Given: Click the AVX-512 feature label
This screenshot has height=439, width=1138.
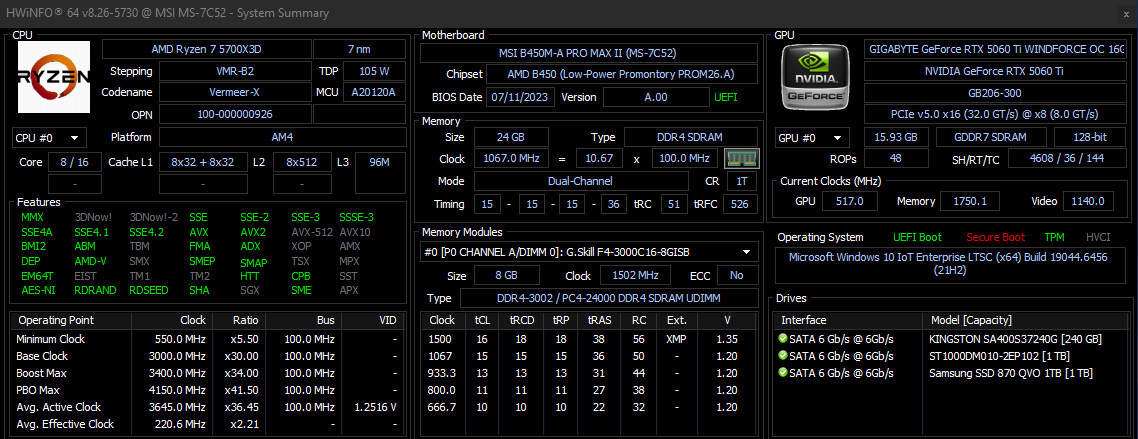Looking at the screenshot, I should (312, 232).
